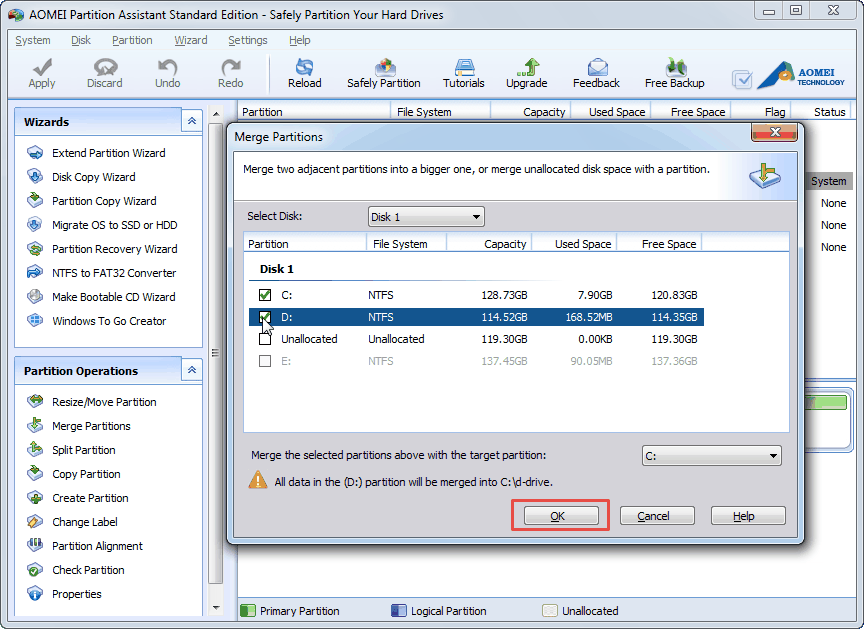This screenshot has height=629, width=864.
Task: Open the Select Disk dropdown
Action: click(426, 217)
